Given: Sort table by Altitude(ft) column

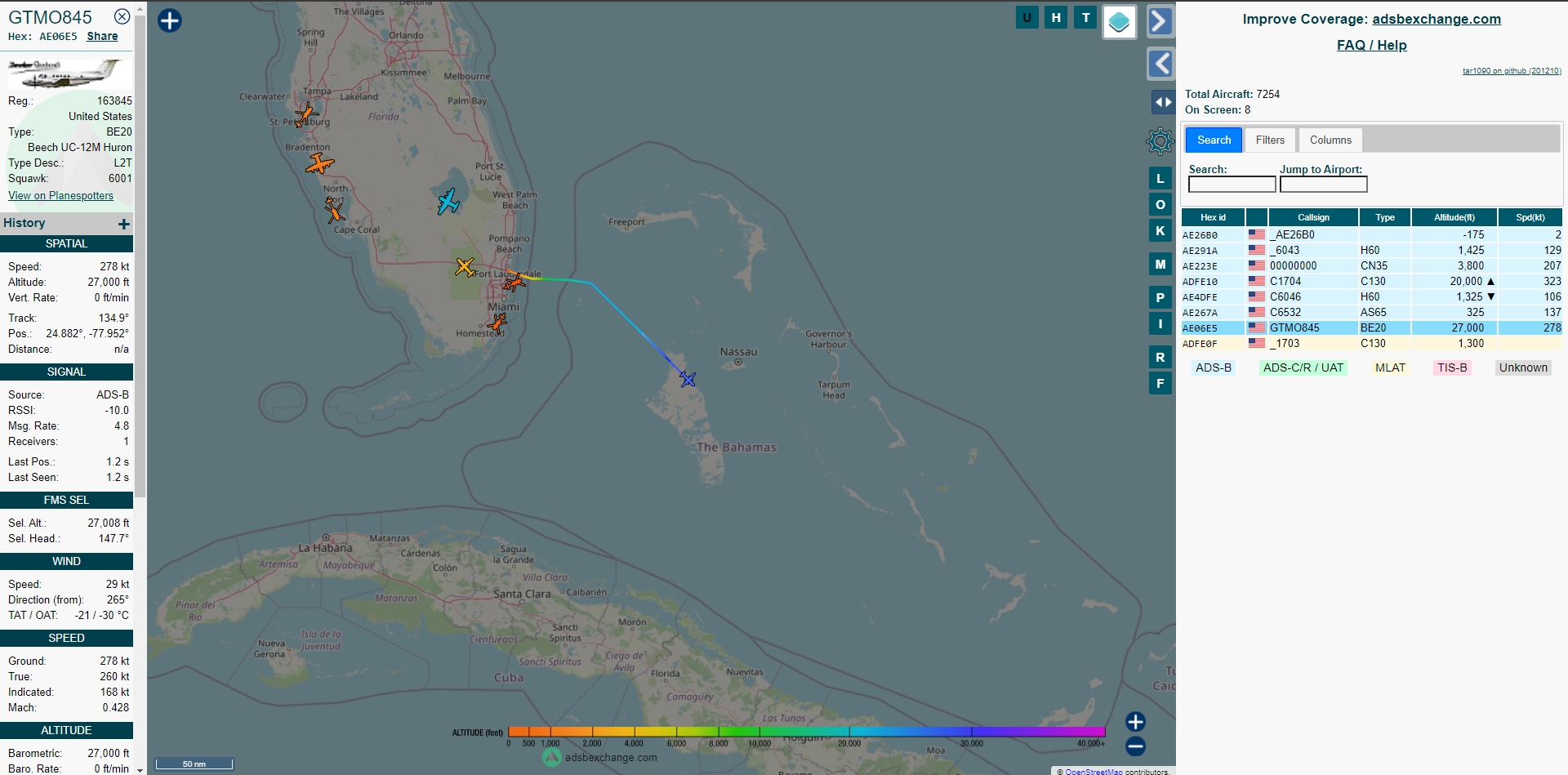Looking at the screenshot, I should point(1454,217).
